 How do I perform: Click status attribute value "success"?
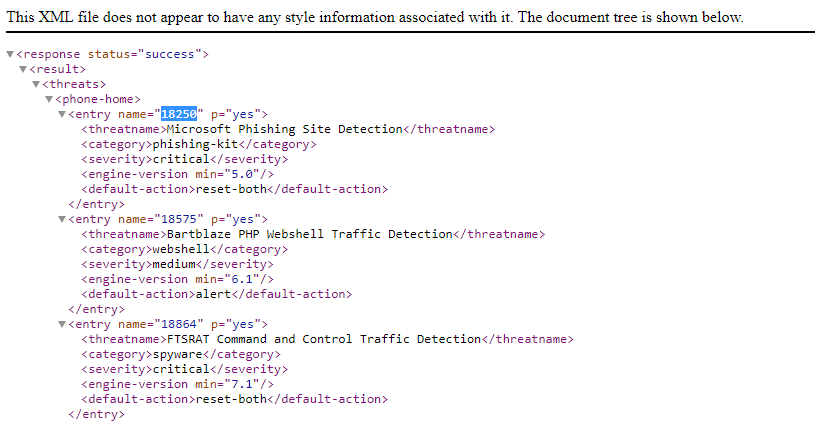(169, 54)
